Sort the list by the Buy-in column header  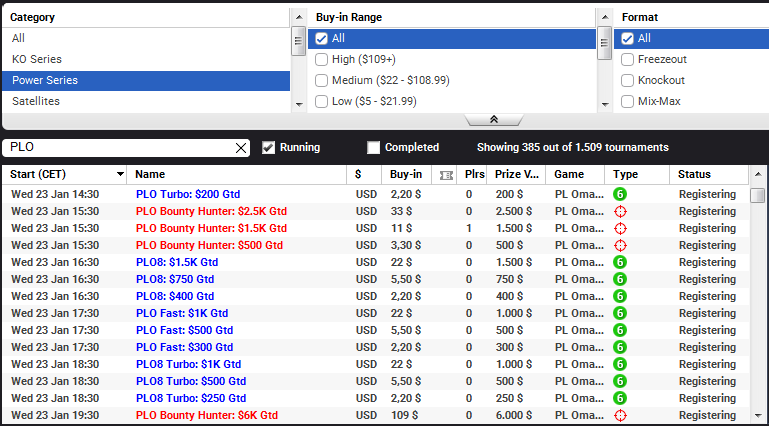point(405,175)
